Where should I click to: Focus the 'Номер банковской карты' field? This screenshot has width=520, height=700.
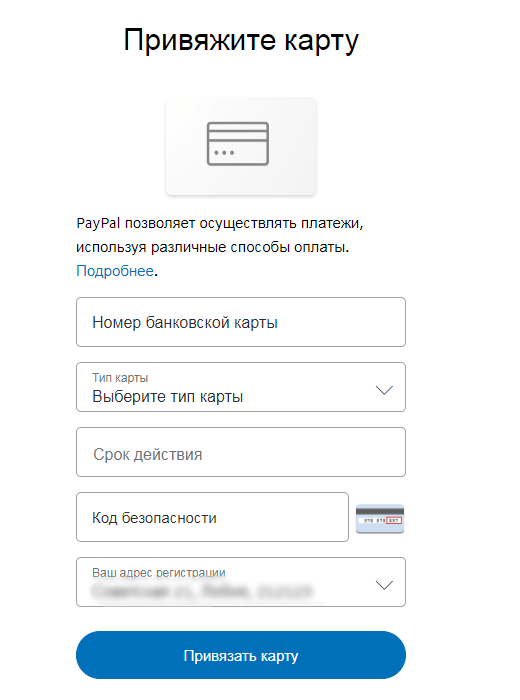click(241, 322)
